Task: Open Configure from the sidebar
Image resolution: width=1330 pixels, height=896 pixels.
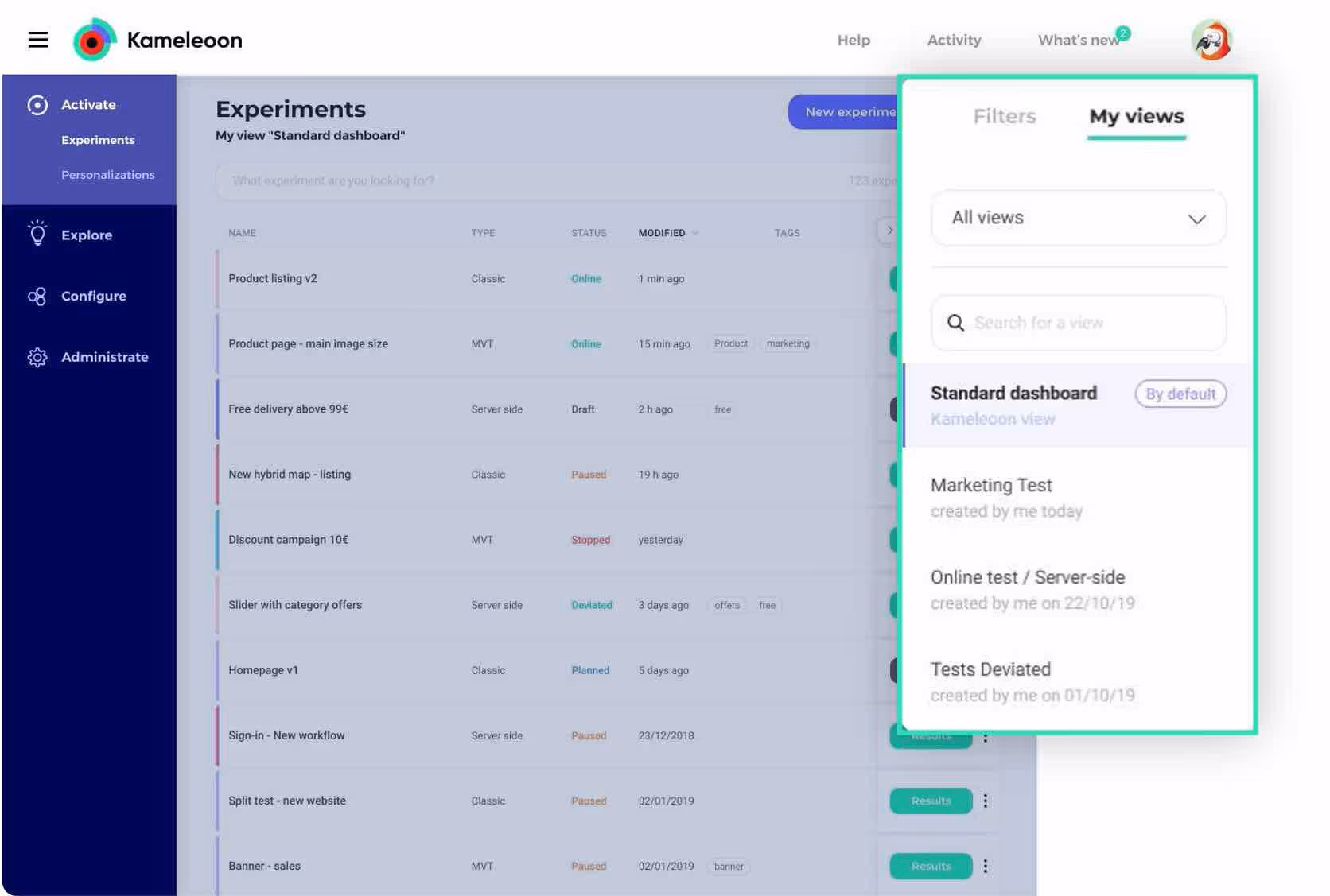Action: (x=37, y=296)
